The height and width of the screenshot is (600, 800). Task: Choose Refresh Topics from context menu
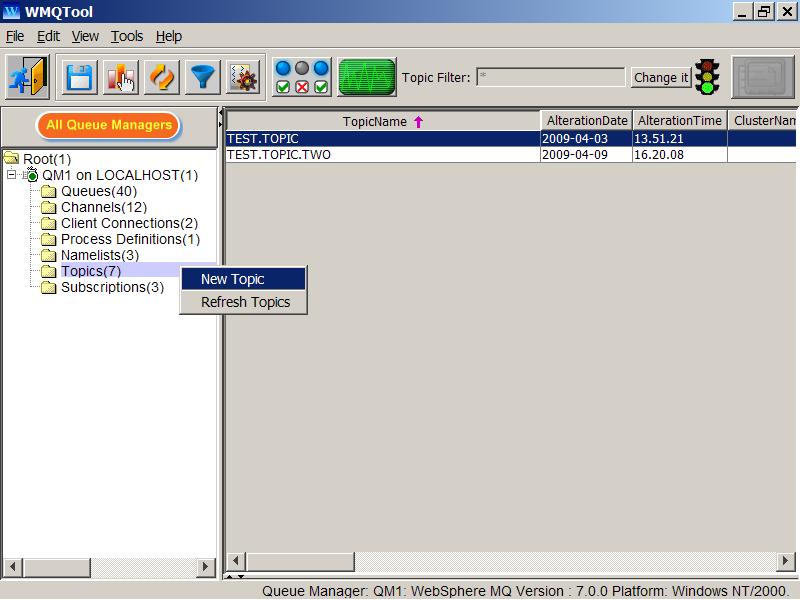point(244,302)
